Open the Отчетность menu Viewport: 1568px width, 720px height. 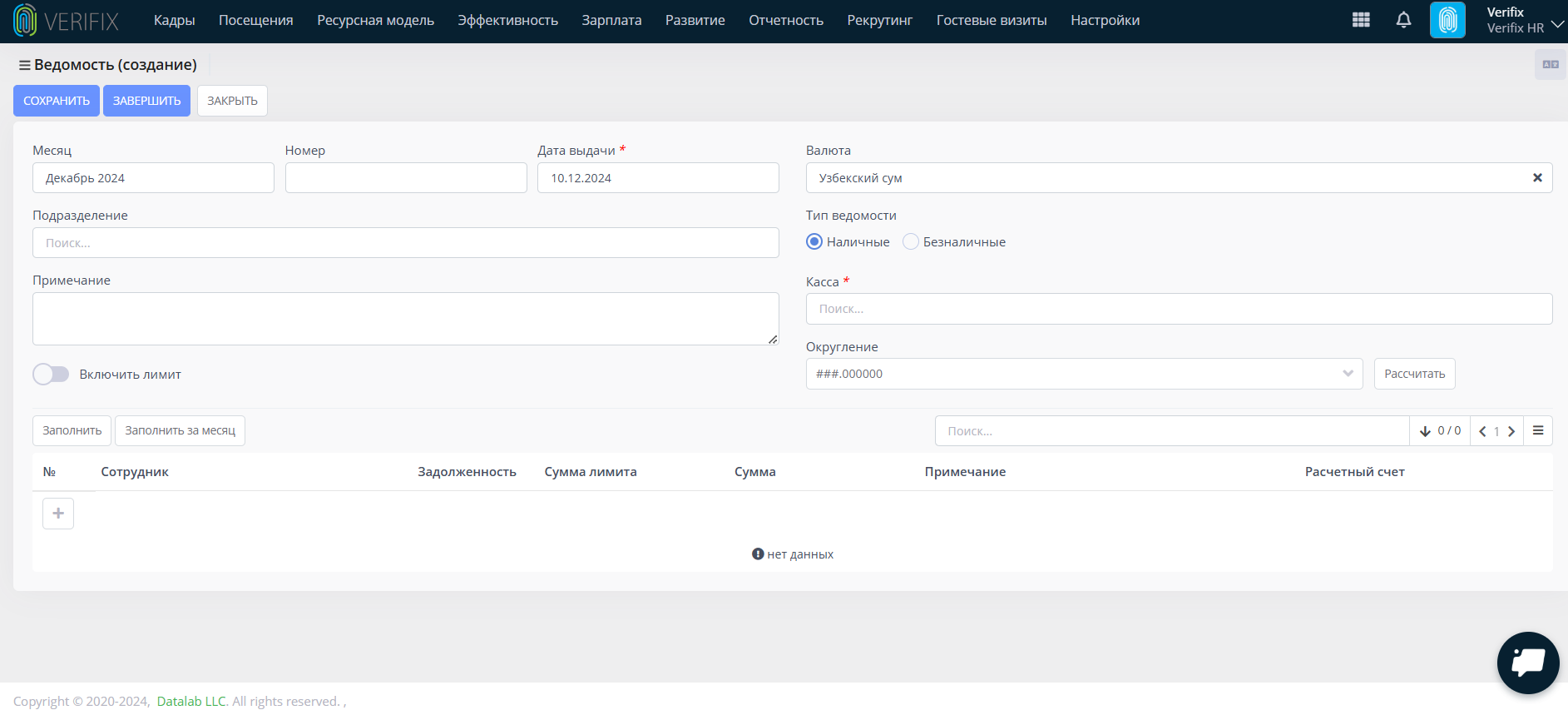[x=786, y=20]
